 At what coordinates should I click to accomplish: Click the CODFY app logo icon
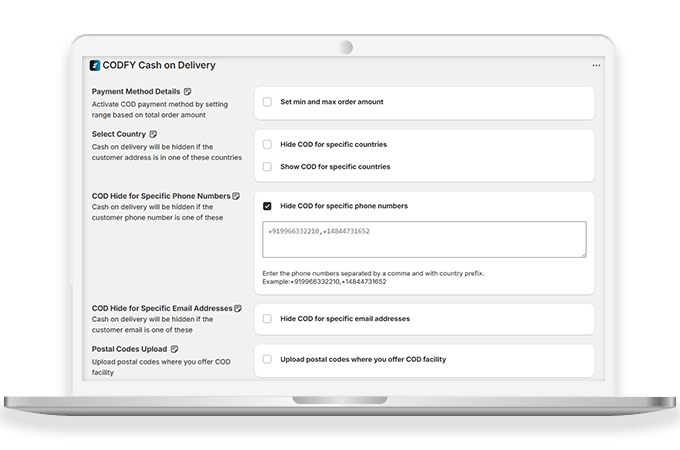pyautogui.click(x=95, y=66)
